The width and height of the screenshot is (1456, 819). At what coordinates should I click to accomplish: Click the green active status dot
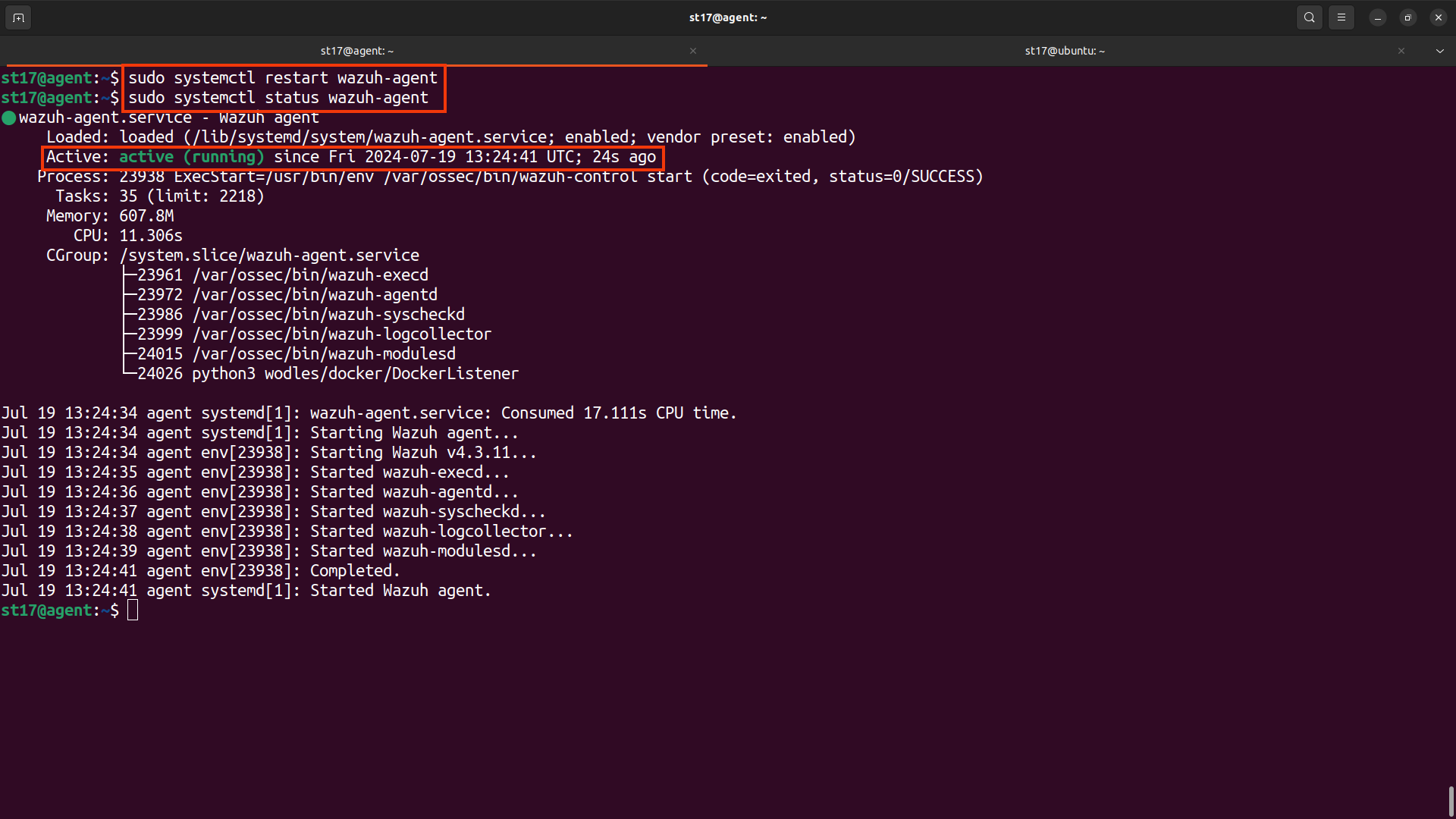tap(9, 118)
